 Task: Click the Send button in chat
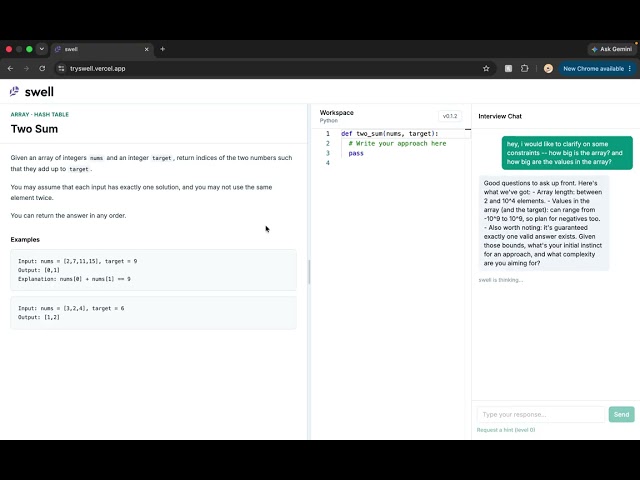coord(621,414)
